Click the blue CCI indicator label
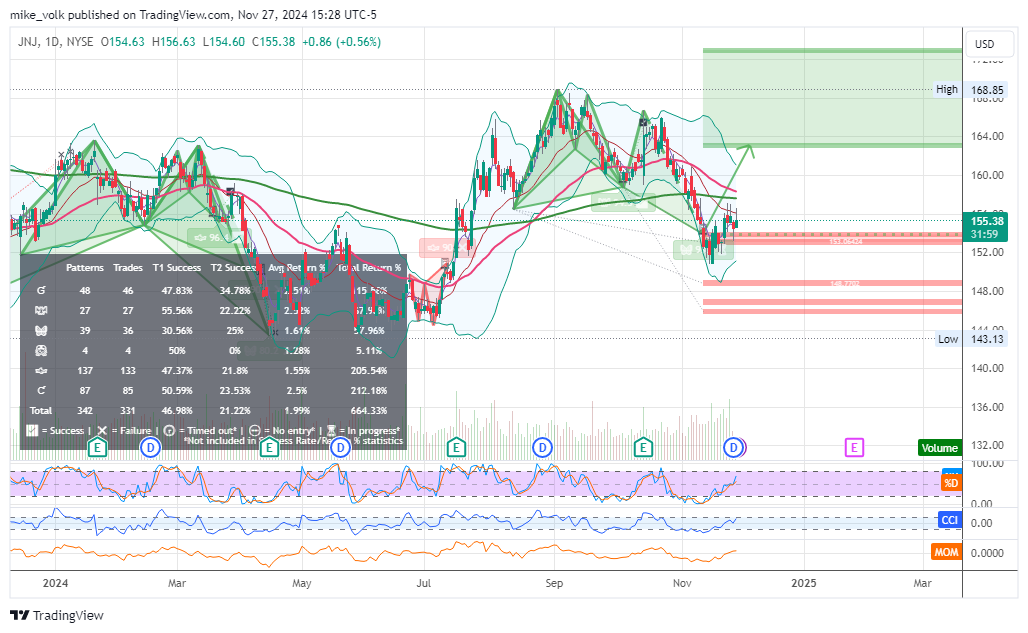The width and height of the screenshot is (1028, 633). [x=949, y=520]
